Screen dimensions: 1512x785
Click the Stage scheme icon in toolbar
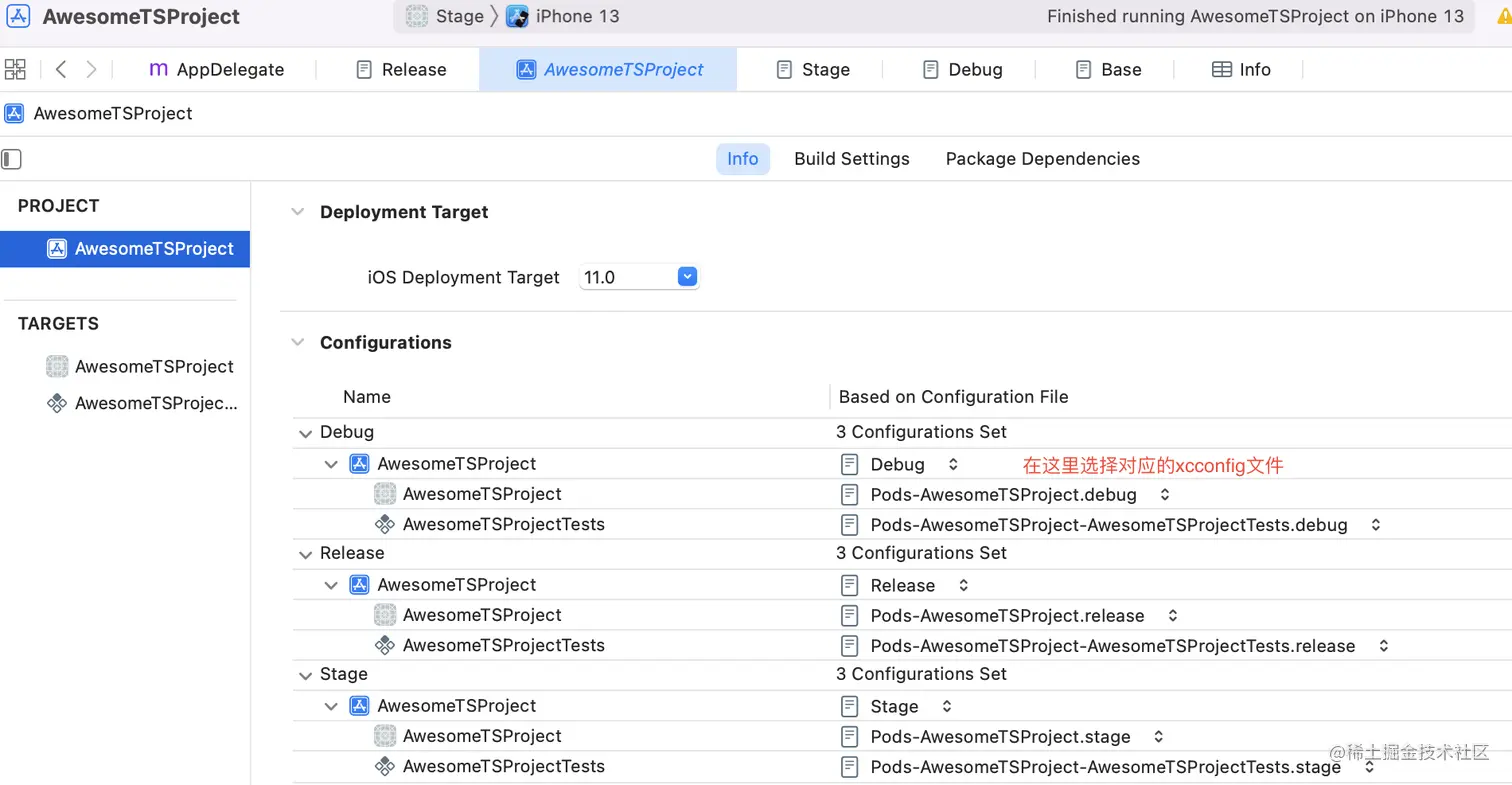click(416, 16)
